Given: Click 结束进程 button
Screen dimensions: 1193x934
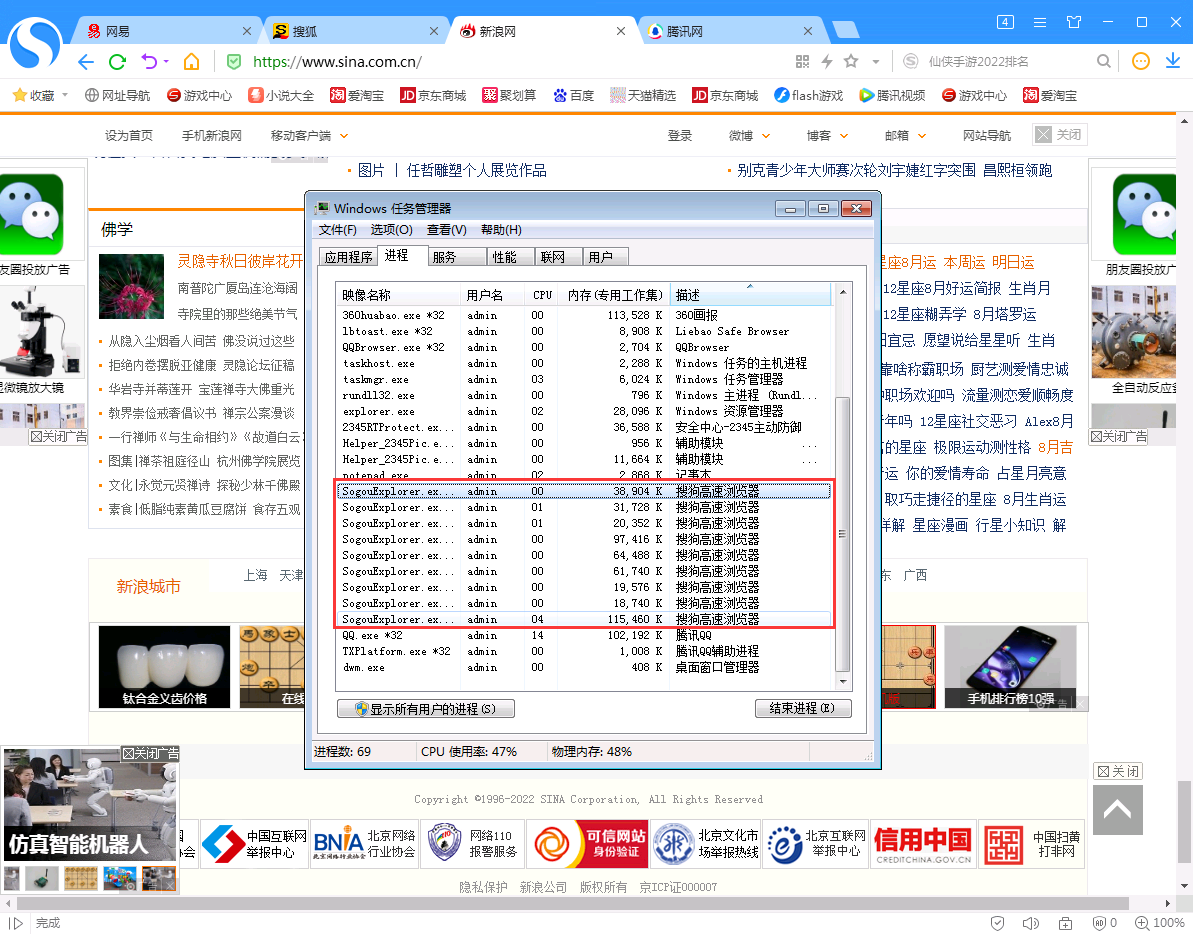Looking at the screenshot, I should (803, 708).
